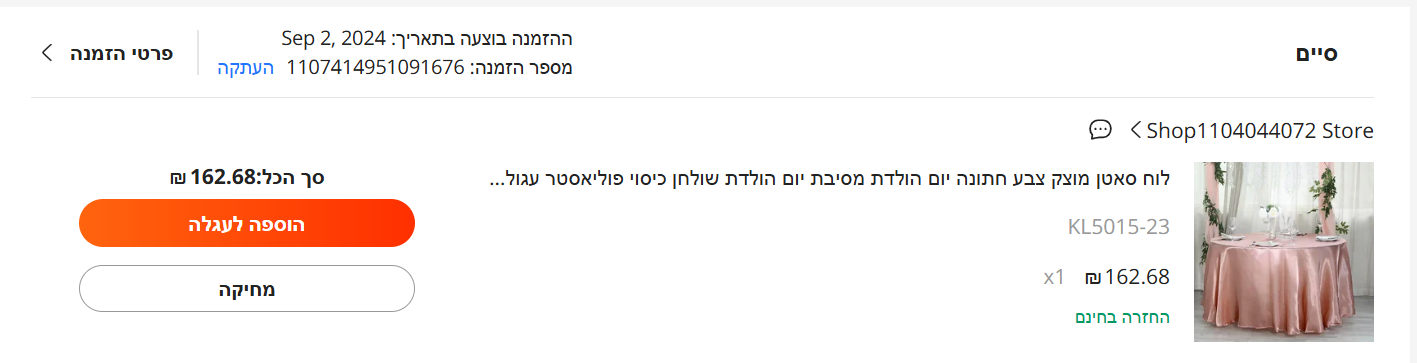
Task: Delete the order using the מחיקה button
Action: click(x=247, y=289)
